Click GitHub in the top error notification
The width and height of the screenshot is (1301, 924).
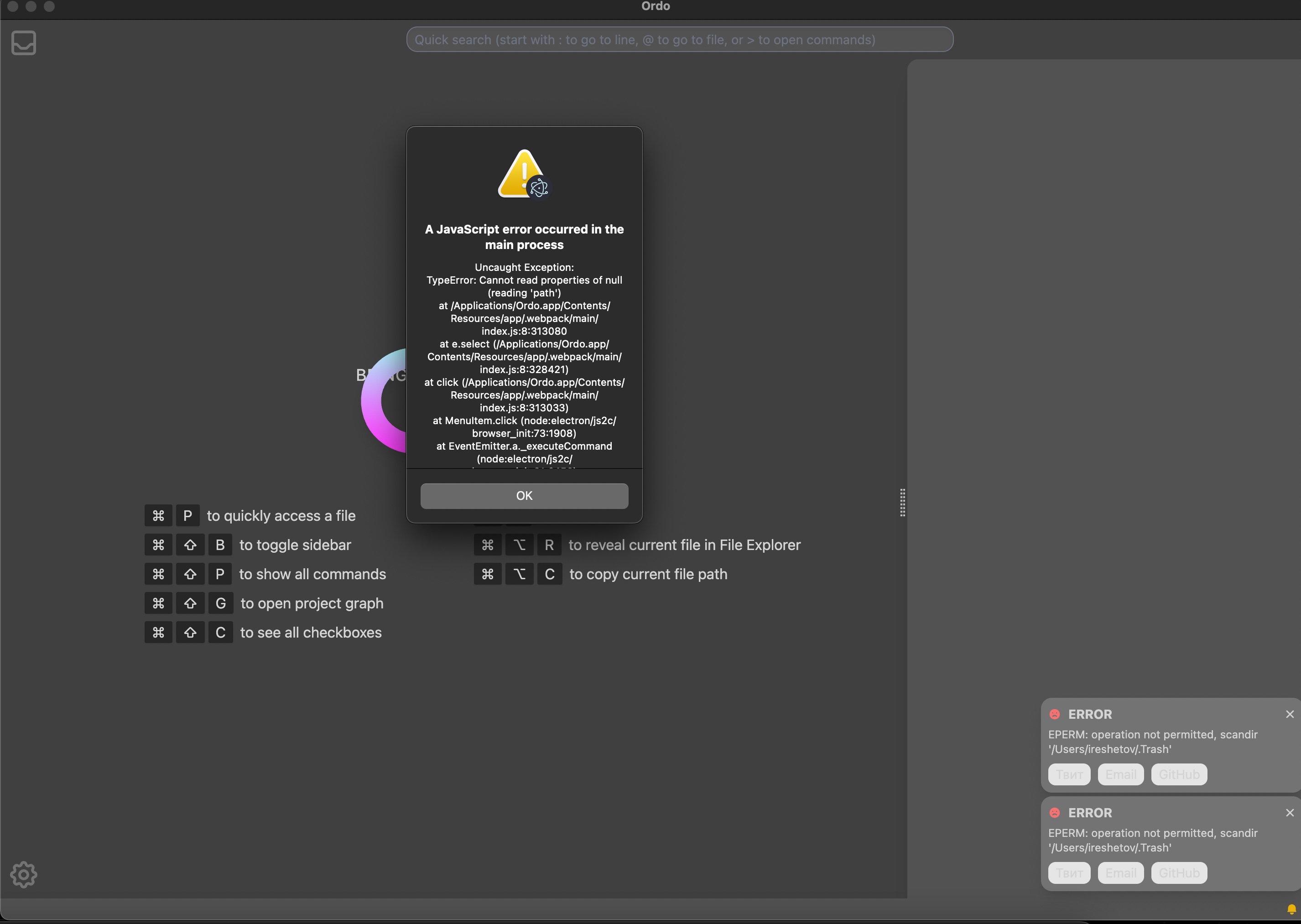1179,774
